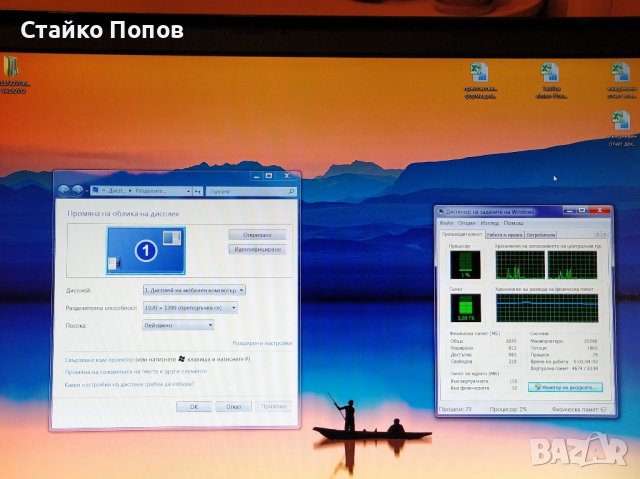Open the "Свързване към проектор" link
This screenshot has height=479, width=640.
pos(99,359)
